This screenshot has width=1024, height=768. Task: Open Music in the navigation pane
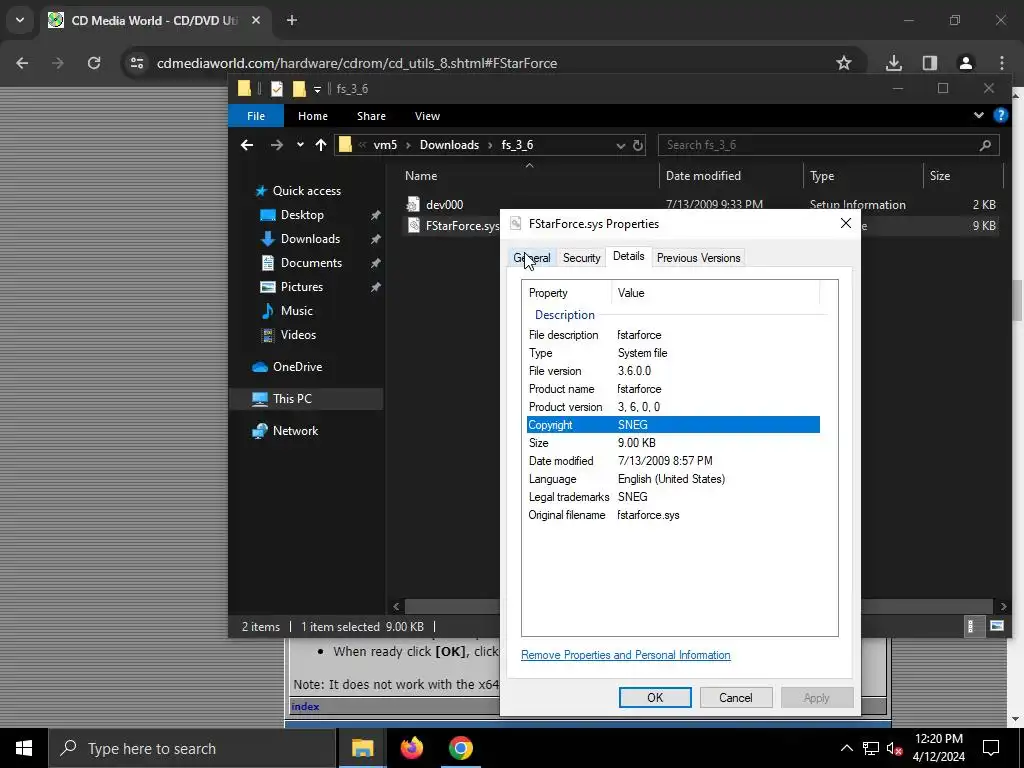[296, 311]
